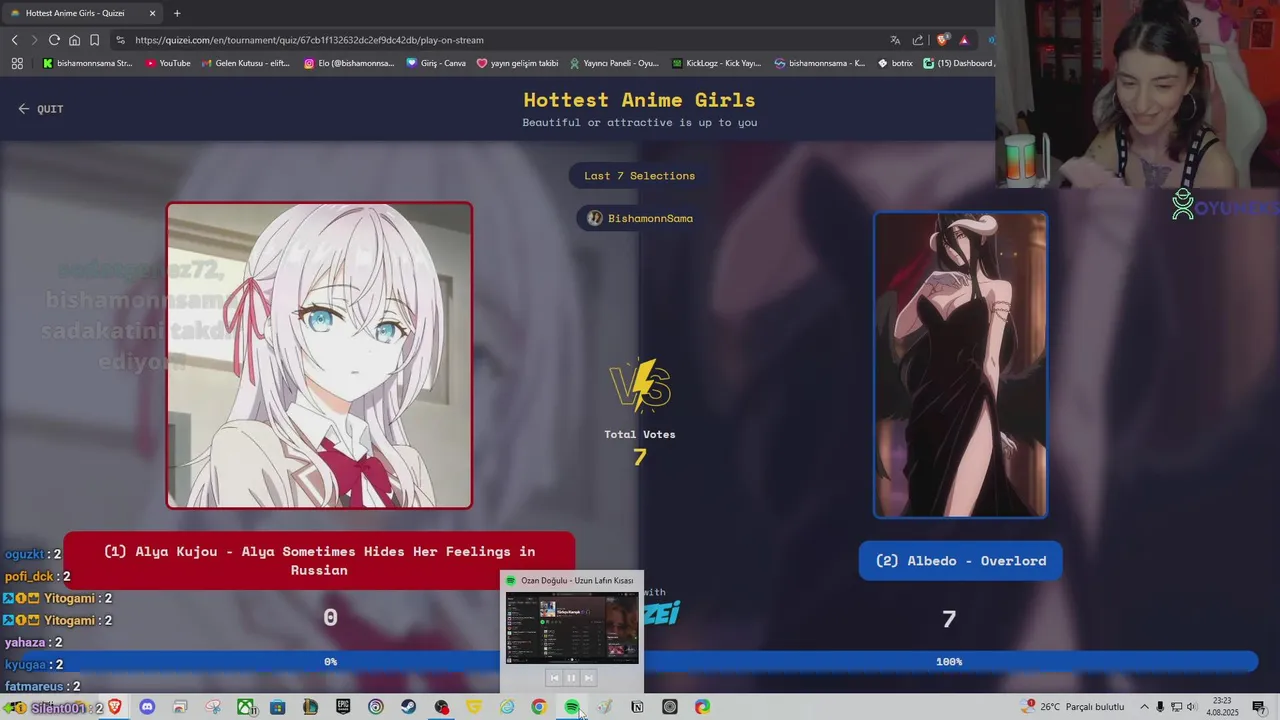Screen dimensions: 1280x720
Task: Click Brave Rewards triangle icon
Action: (964, 40)
